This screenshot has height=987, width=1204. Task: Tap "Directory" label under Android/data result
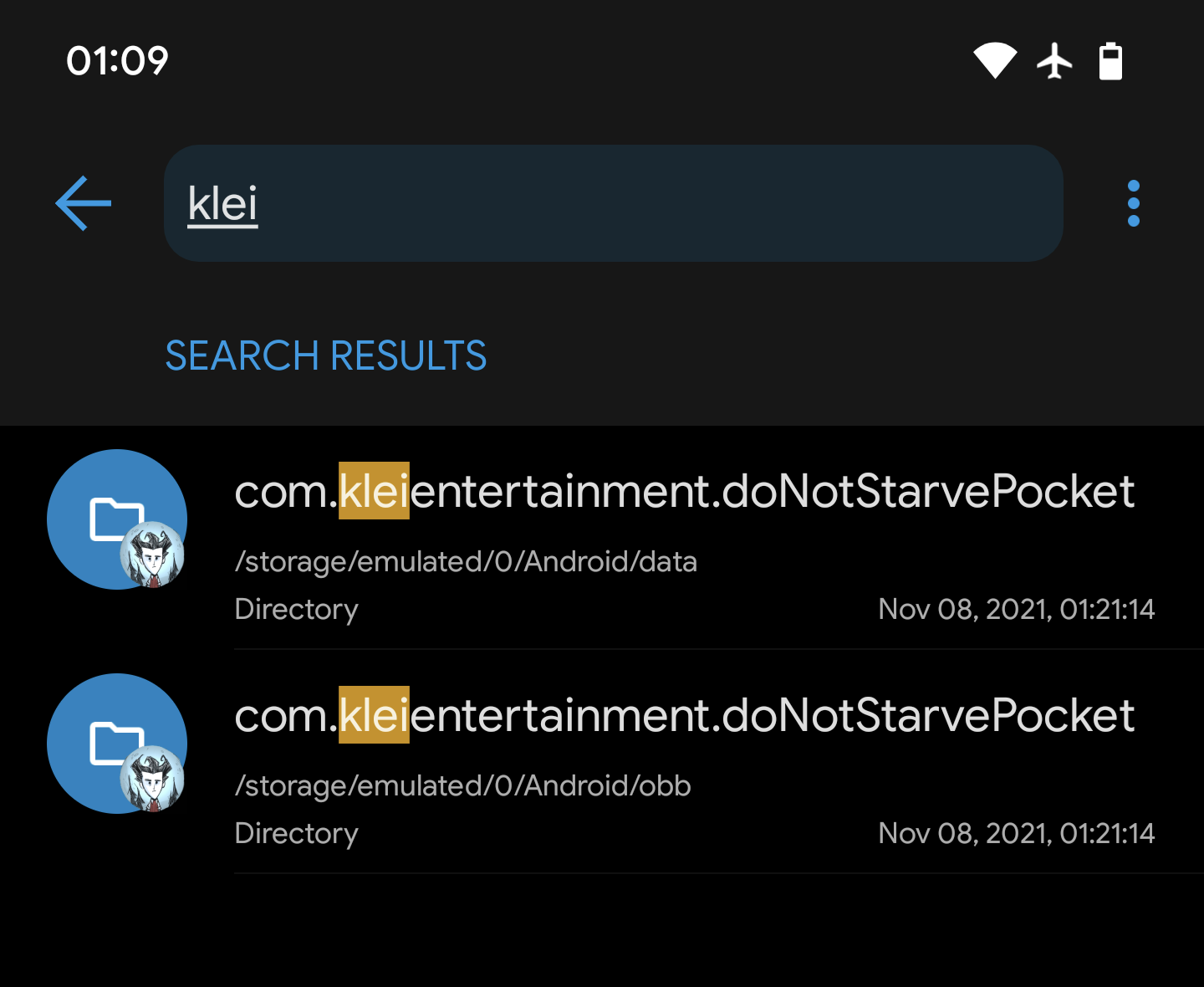[x=296, y=609]
